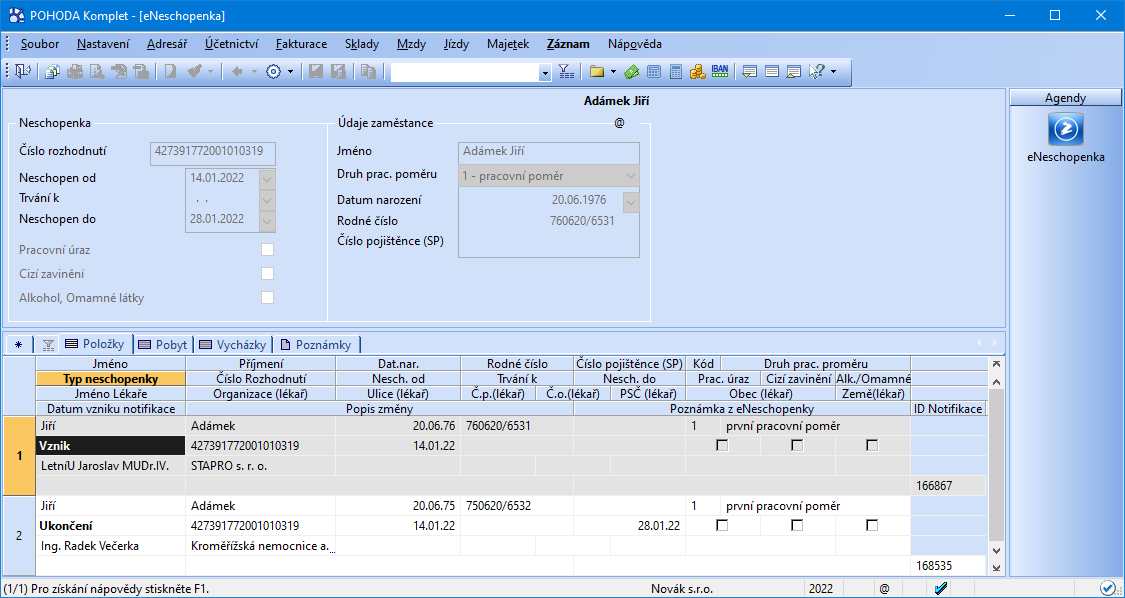1125x598 pixels.
Task: Click the list icon with up arrow
Action: 794,71
